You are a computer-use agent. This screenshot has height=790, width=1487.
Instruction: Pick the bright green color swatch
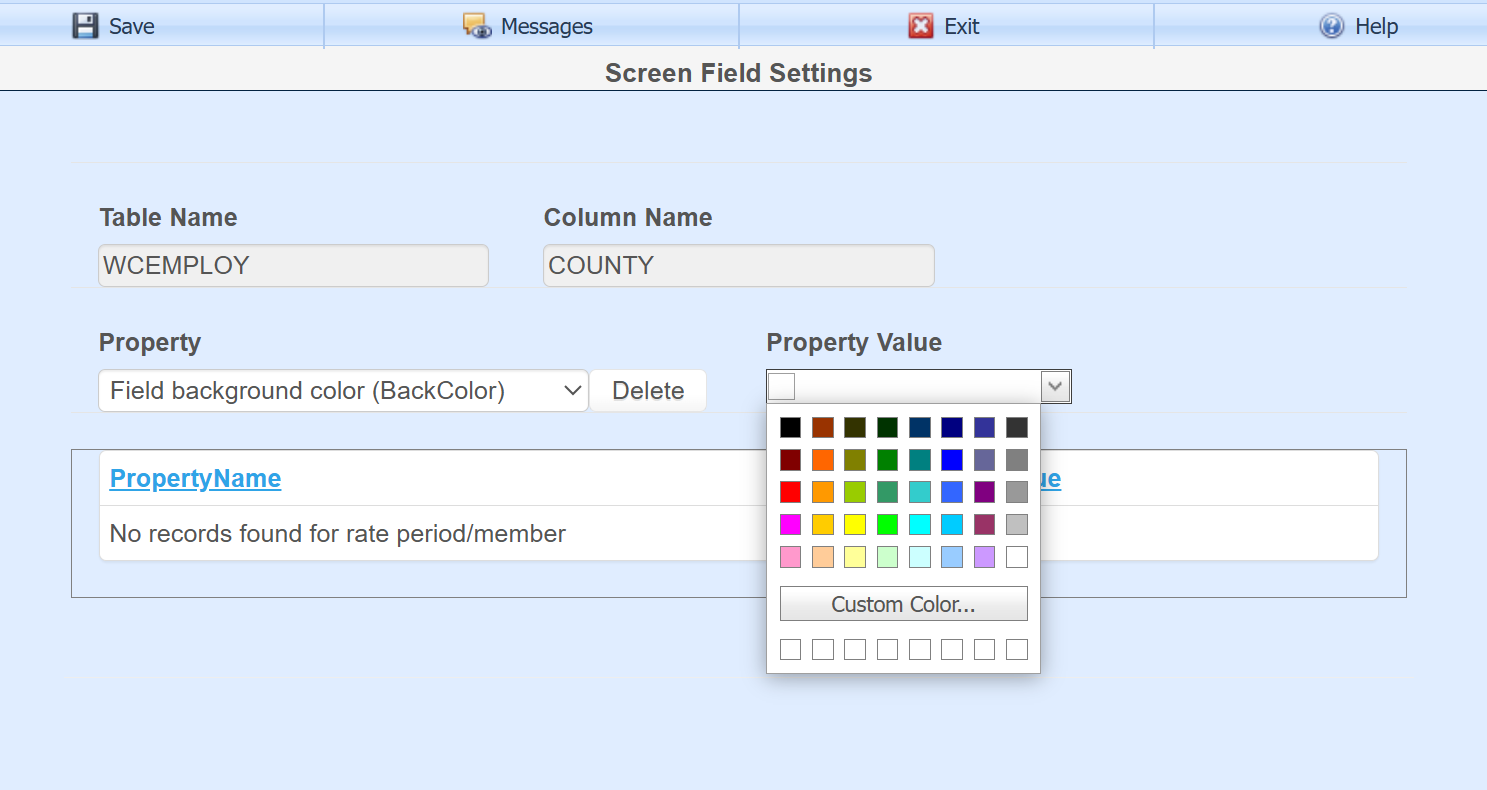[x=887, y=525]
